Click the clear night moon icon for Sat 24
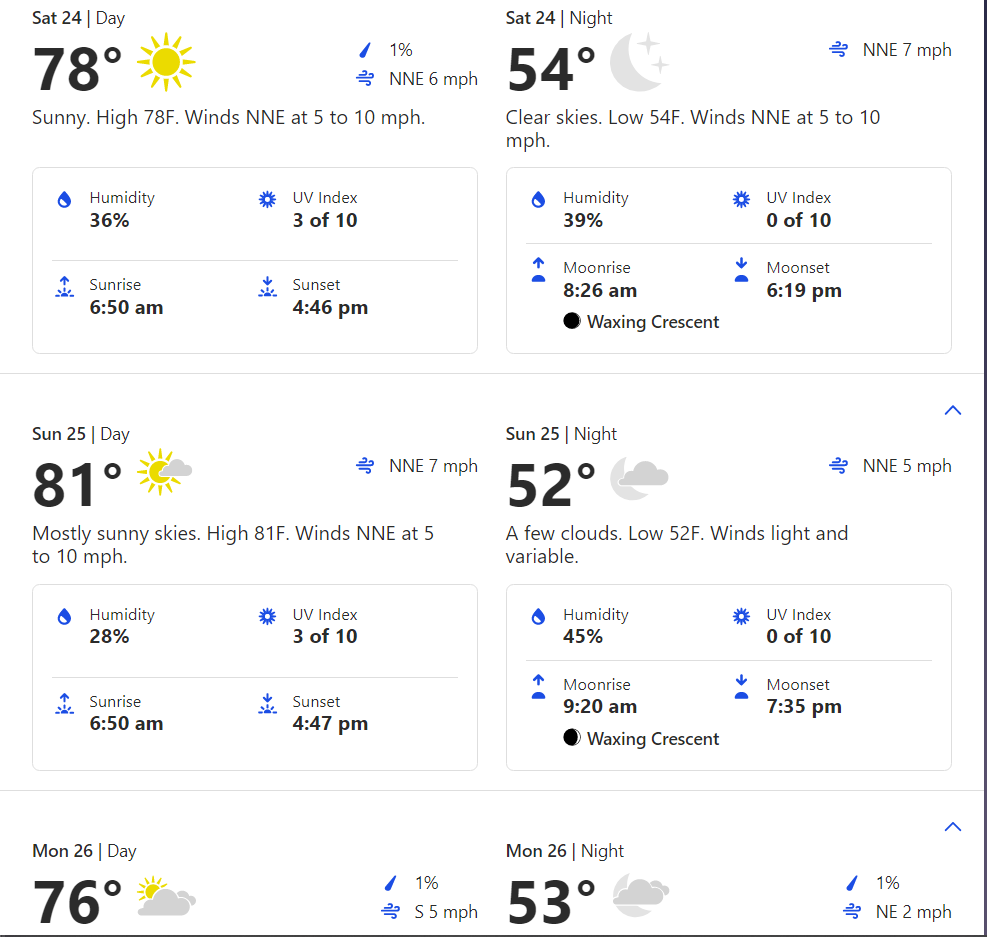The height and width of the screenshot is (937, 987). point(639,62)
